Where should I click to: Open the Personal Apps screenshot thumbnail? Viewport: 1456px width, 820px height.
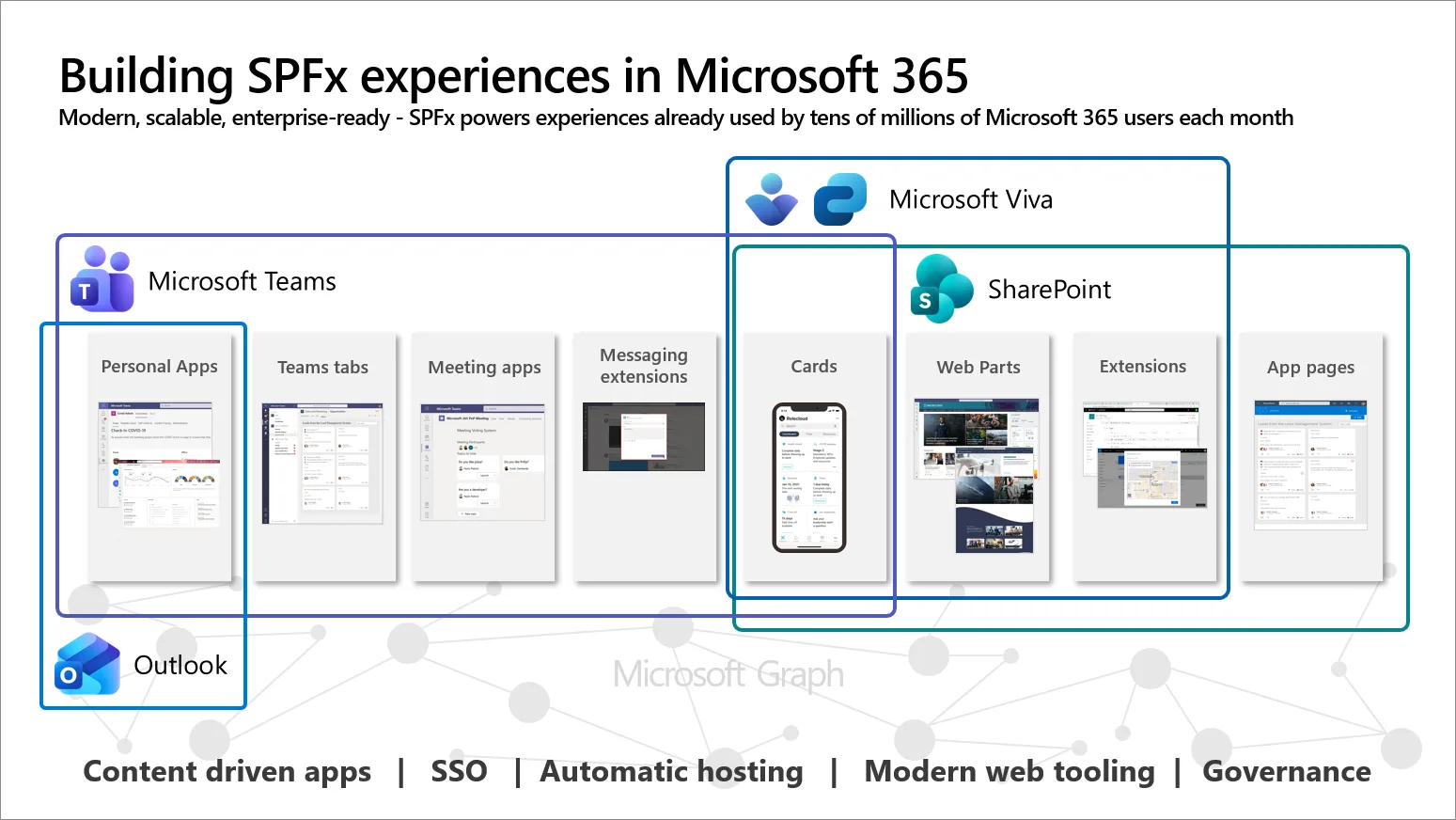tap(159, 465)
